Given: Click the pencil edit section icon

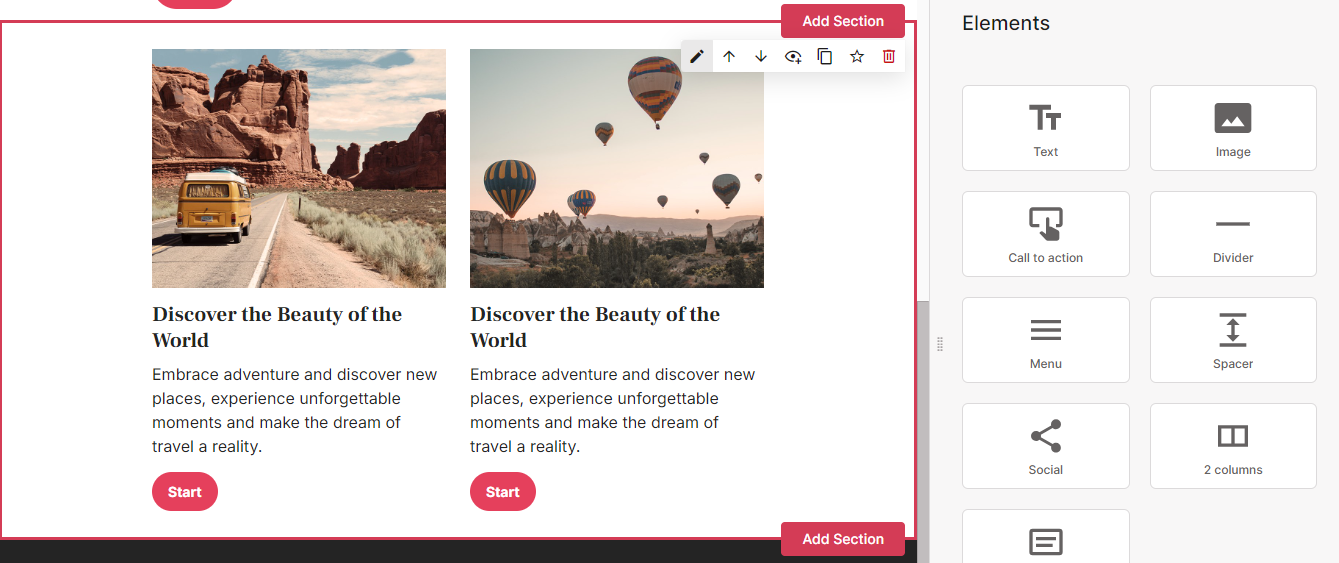Looking at the screenshot, I should tap(697, 56).
